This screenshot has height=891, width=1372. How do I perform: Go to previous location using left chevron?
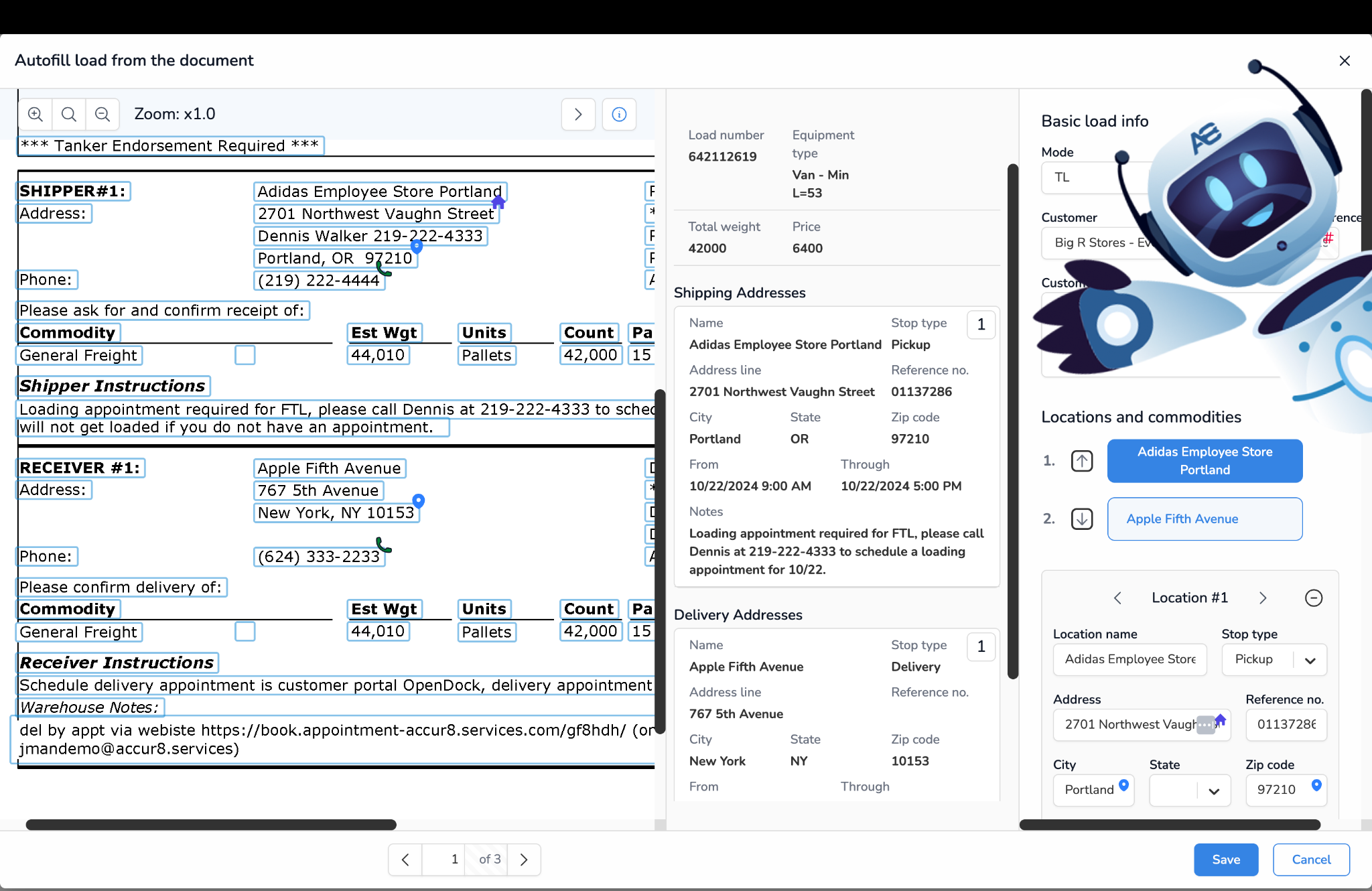click(1117, 598)
